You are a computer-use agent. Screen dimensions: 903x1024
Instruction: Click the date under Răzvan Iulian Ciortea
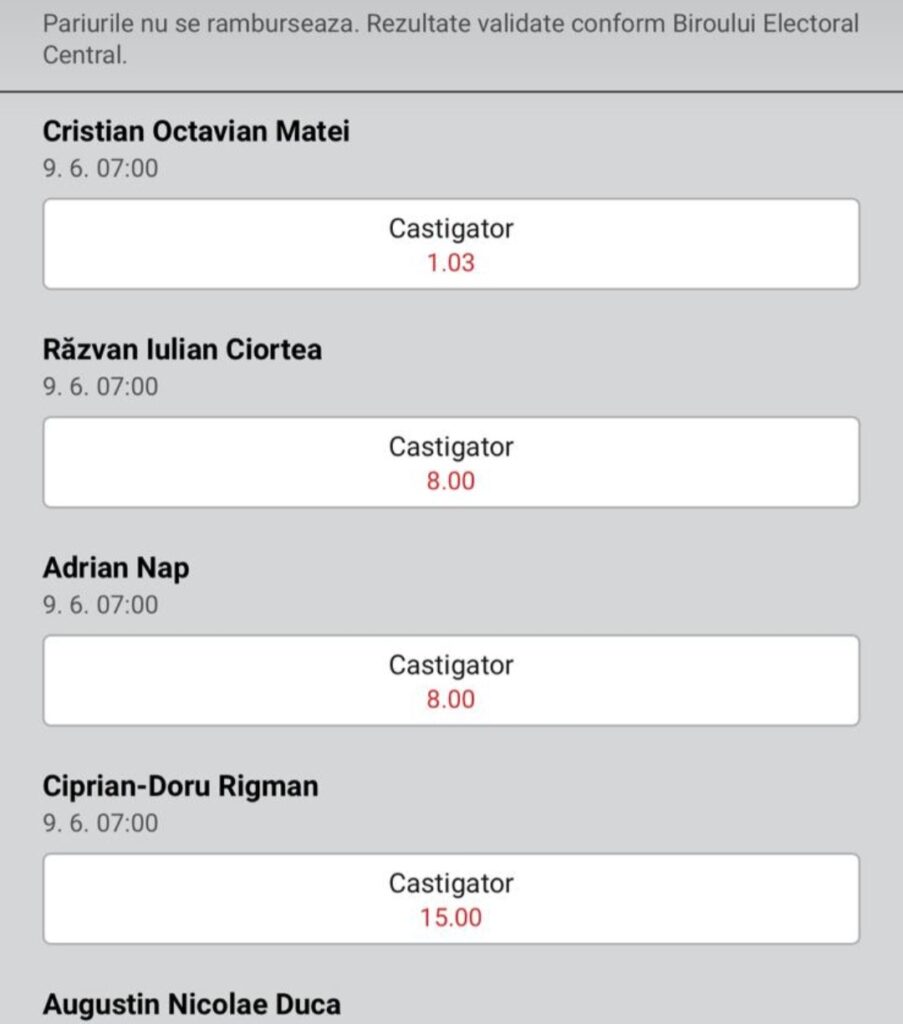coord(100,386)
